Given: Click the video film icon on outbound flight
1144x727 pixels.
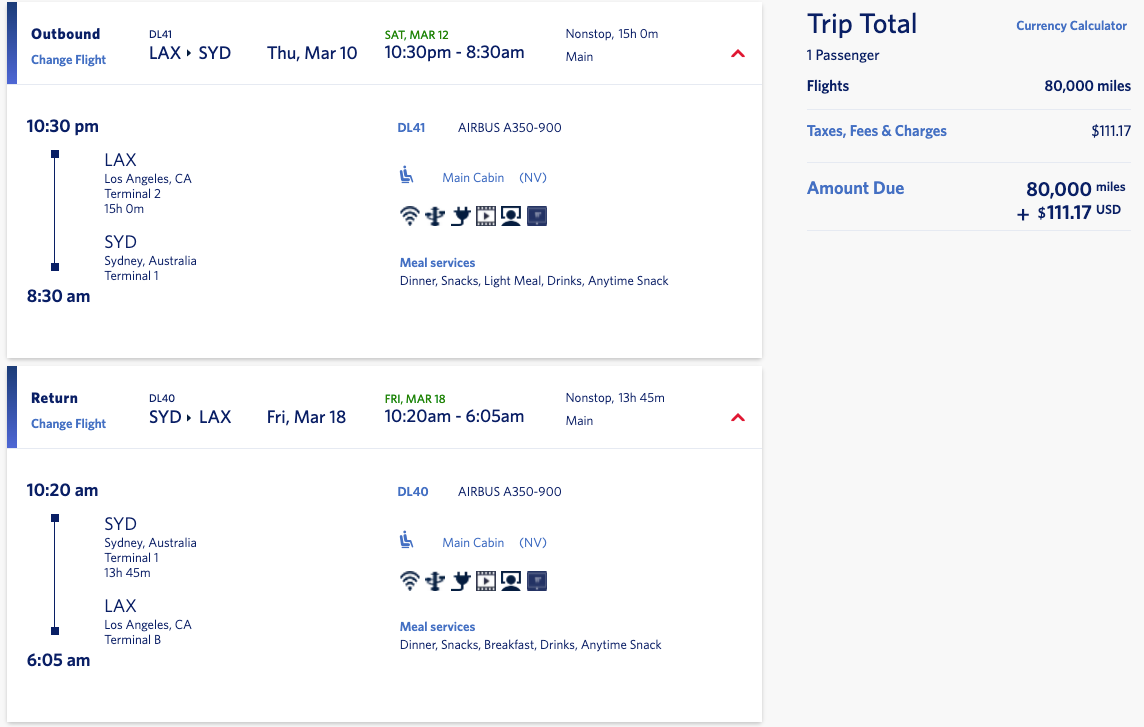Looking at the screenshot, I should click(x=486, y=216).
